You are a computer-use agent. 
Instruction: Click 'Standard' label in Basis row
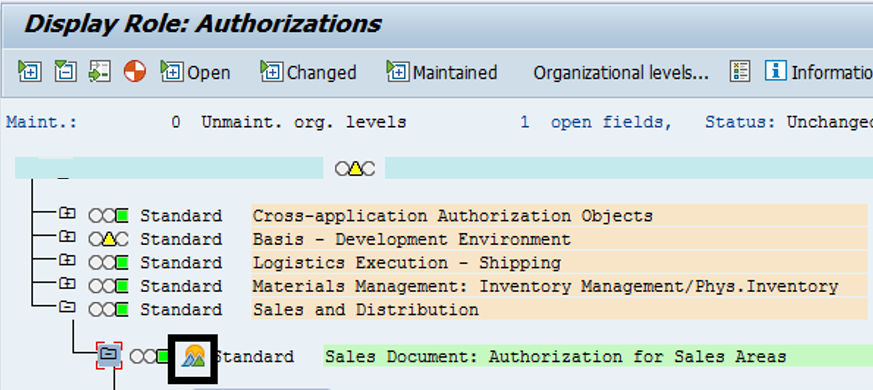click(181, 240)
